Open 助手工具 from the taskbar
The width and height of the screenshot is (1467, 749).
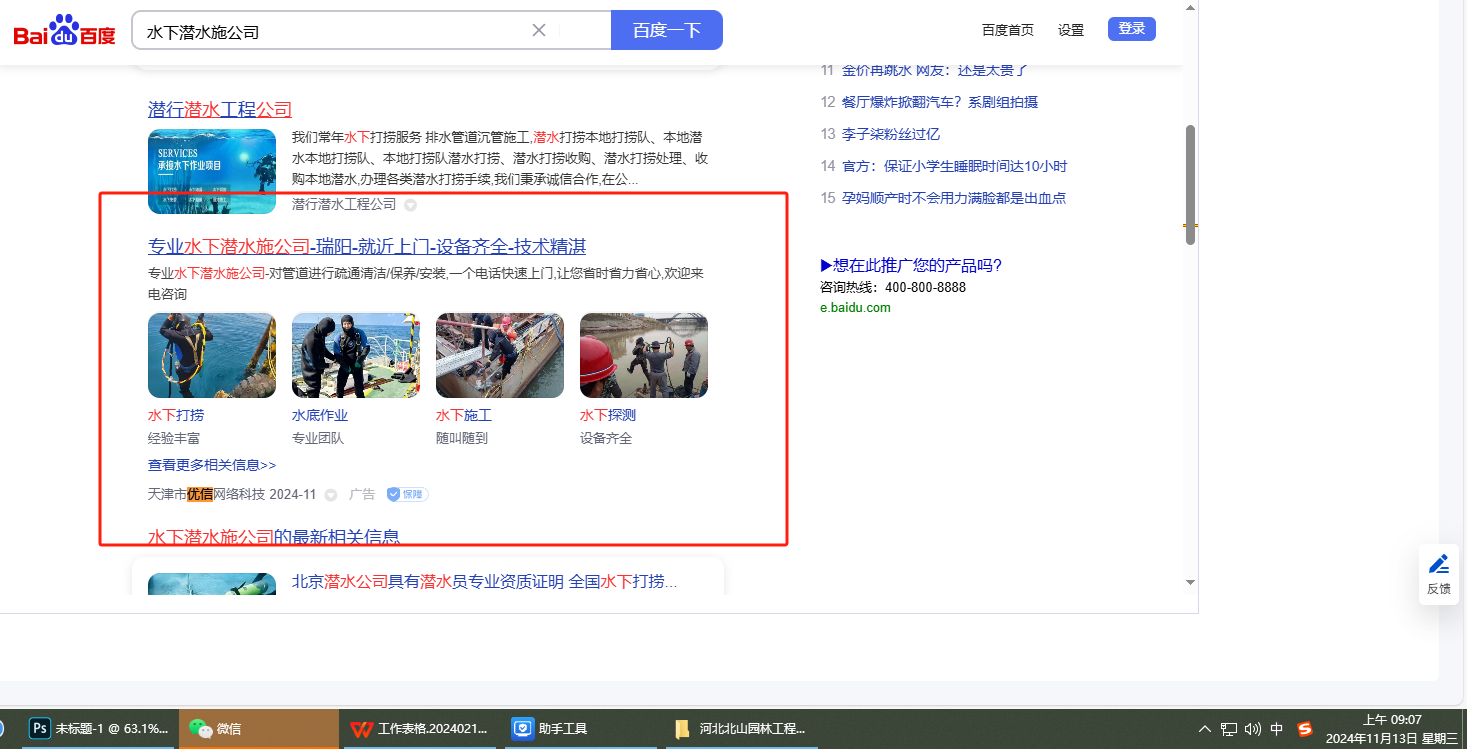point(522,729)
